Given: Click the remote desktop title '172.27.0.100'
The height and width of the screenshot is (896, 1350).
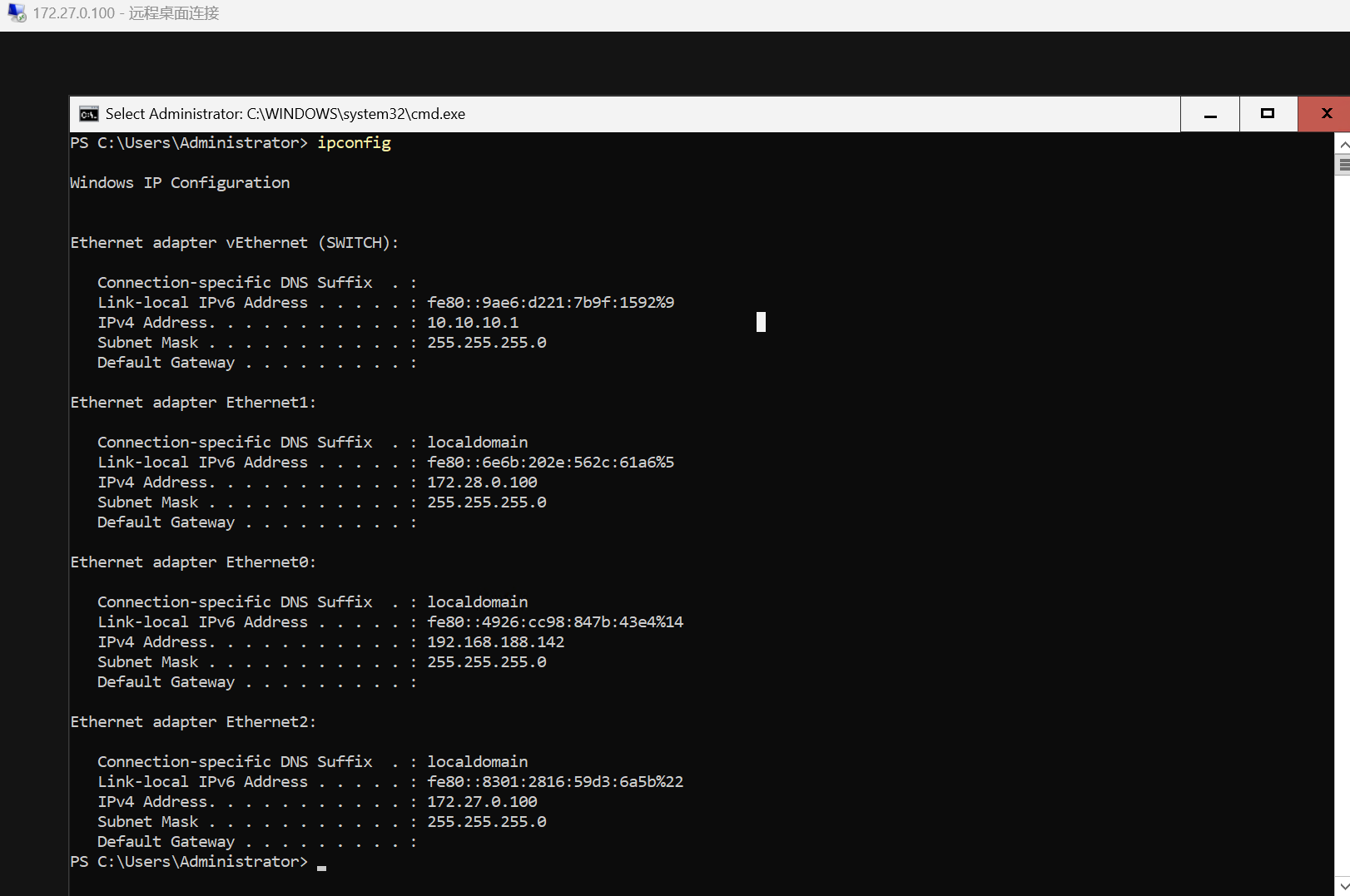Looking at the screenshot, I should tap(74, 13).
